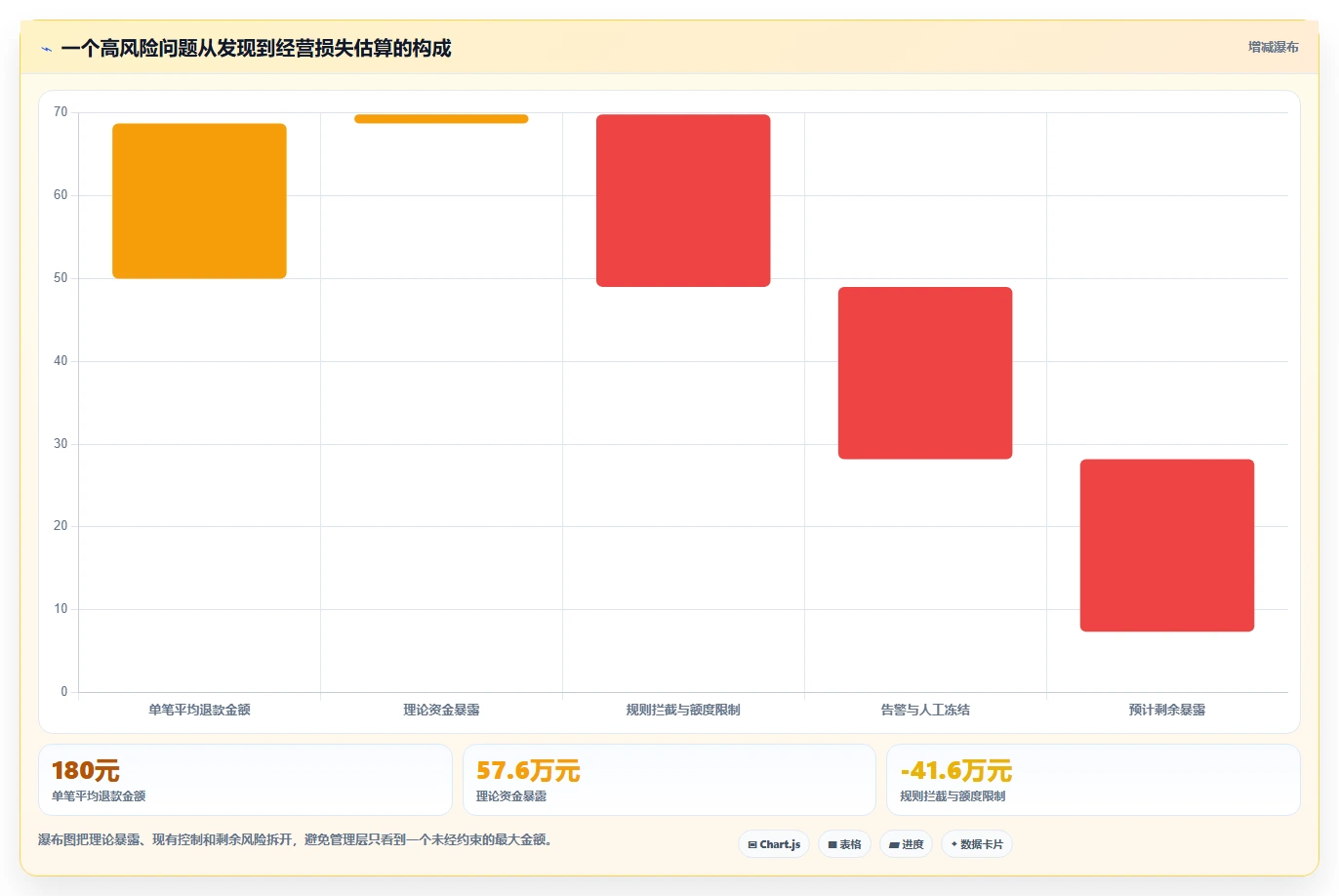
Task: Click the 单笔平均退款金额 axis label
Action: pos(199,710)
